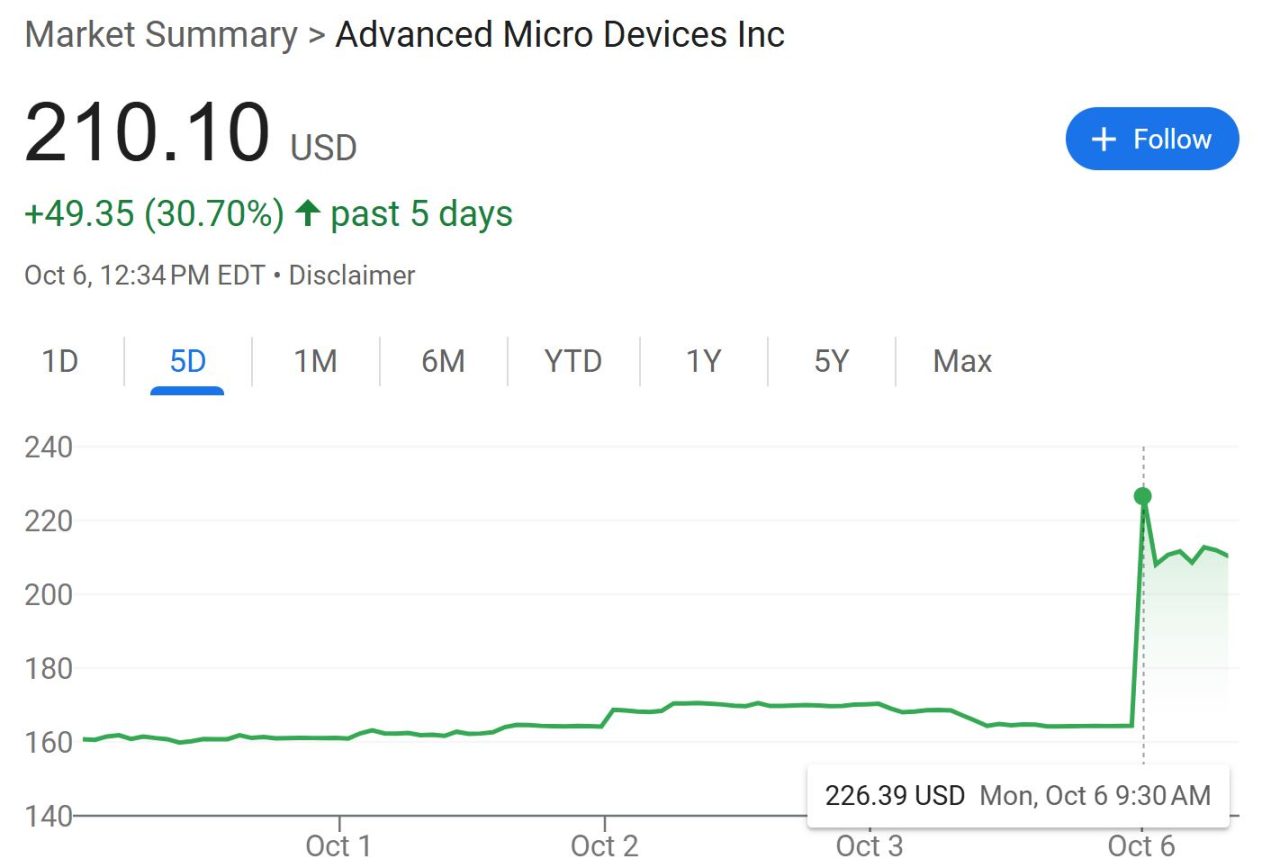Click the Follow button
This screenshot has height=868, width=1280.
click(x=1152, y=139)
